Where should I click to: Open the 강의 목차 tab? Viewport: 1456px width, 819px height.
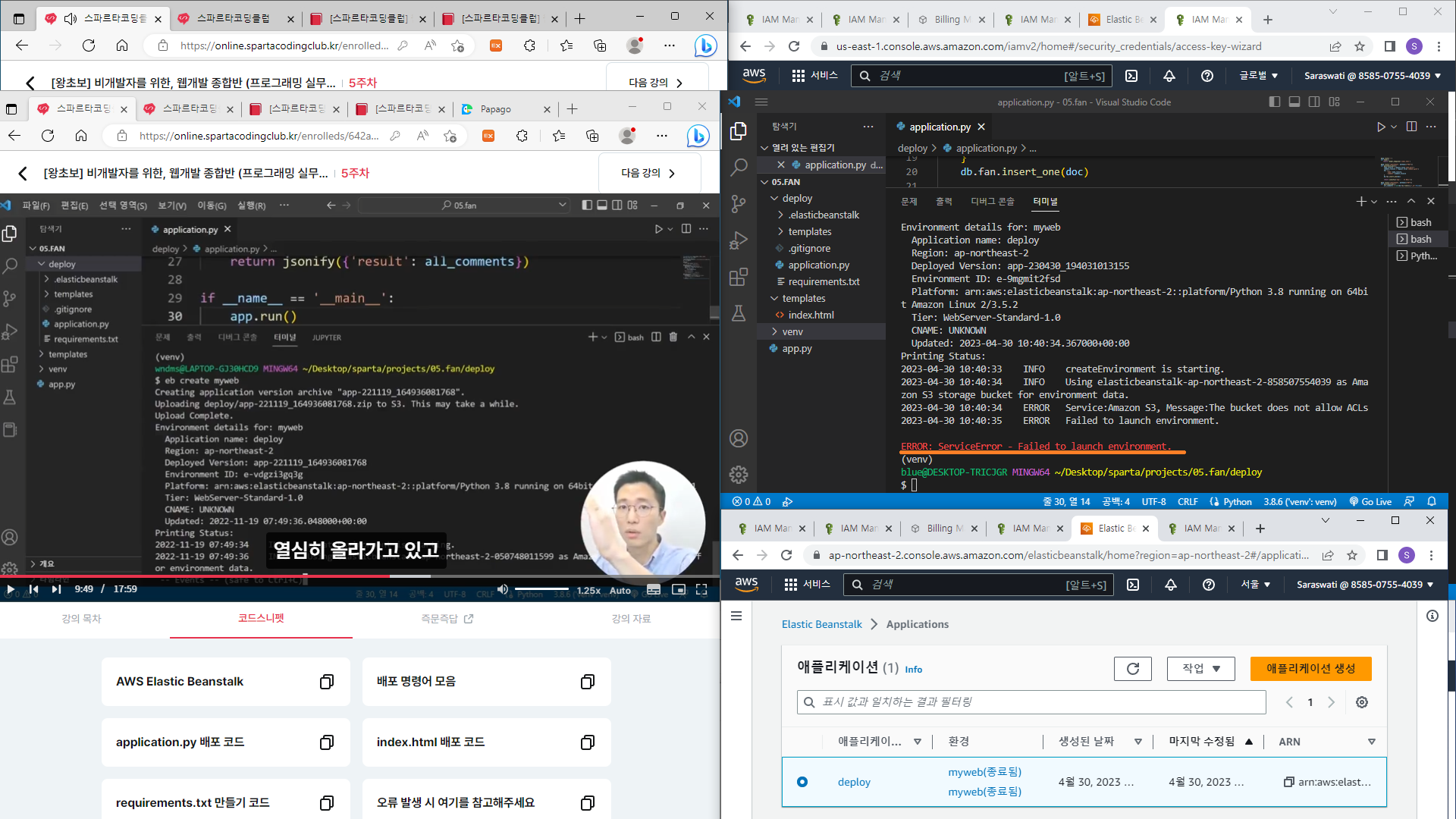(x=81, y=619)
